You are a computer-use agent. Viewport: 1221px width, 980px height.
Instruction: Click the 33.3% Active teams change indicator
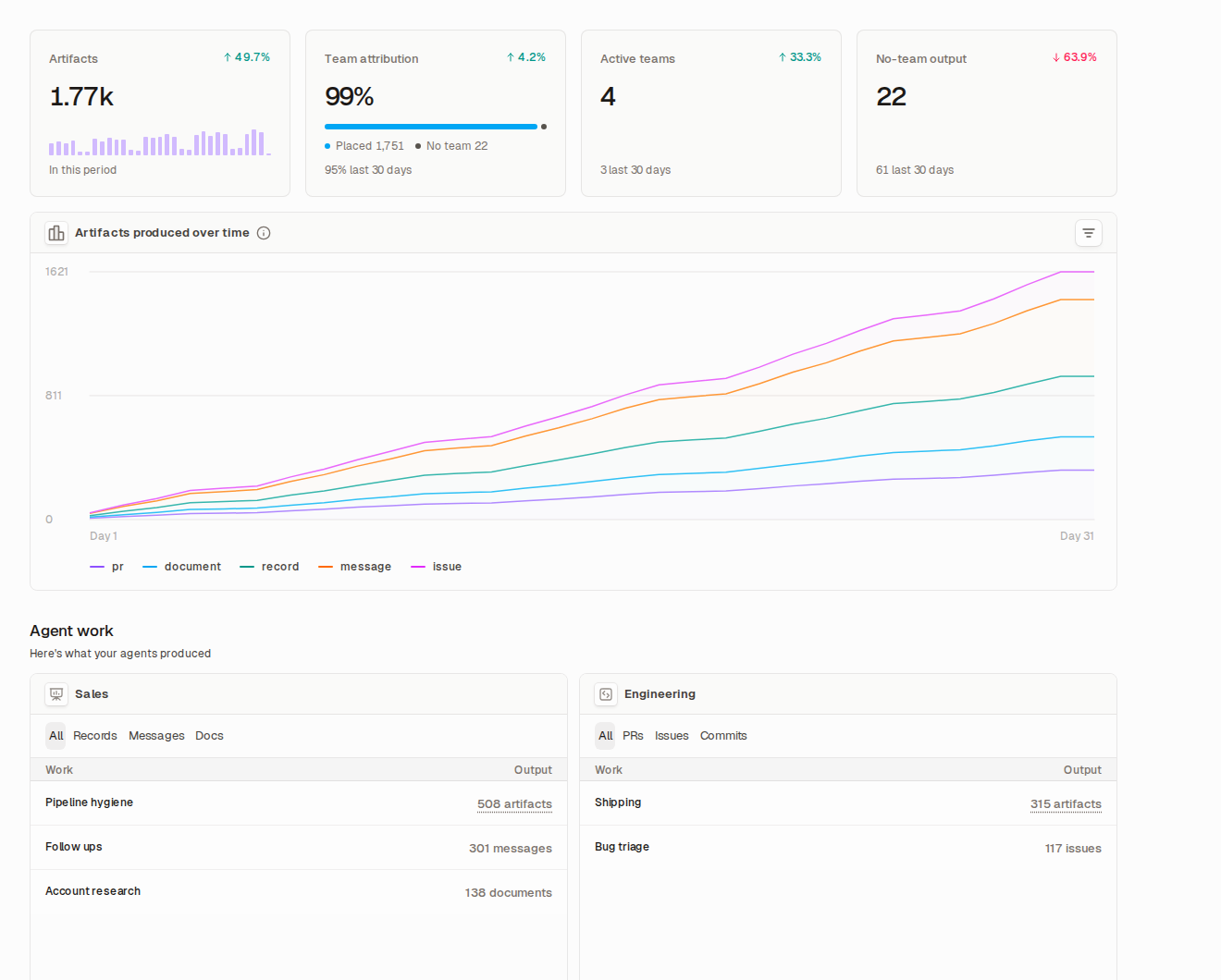800,57
